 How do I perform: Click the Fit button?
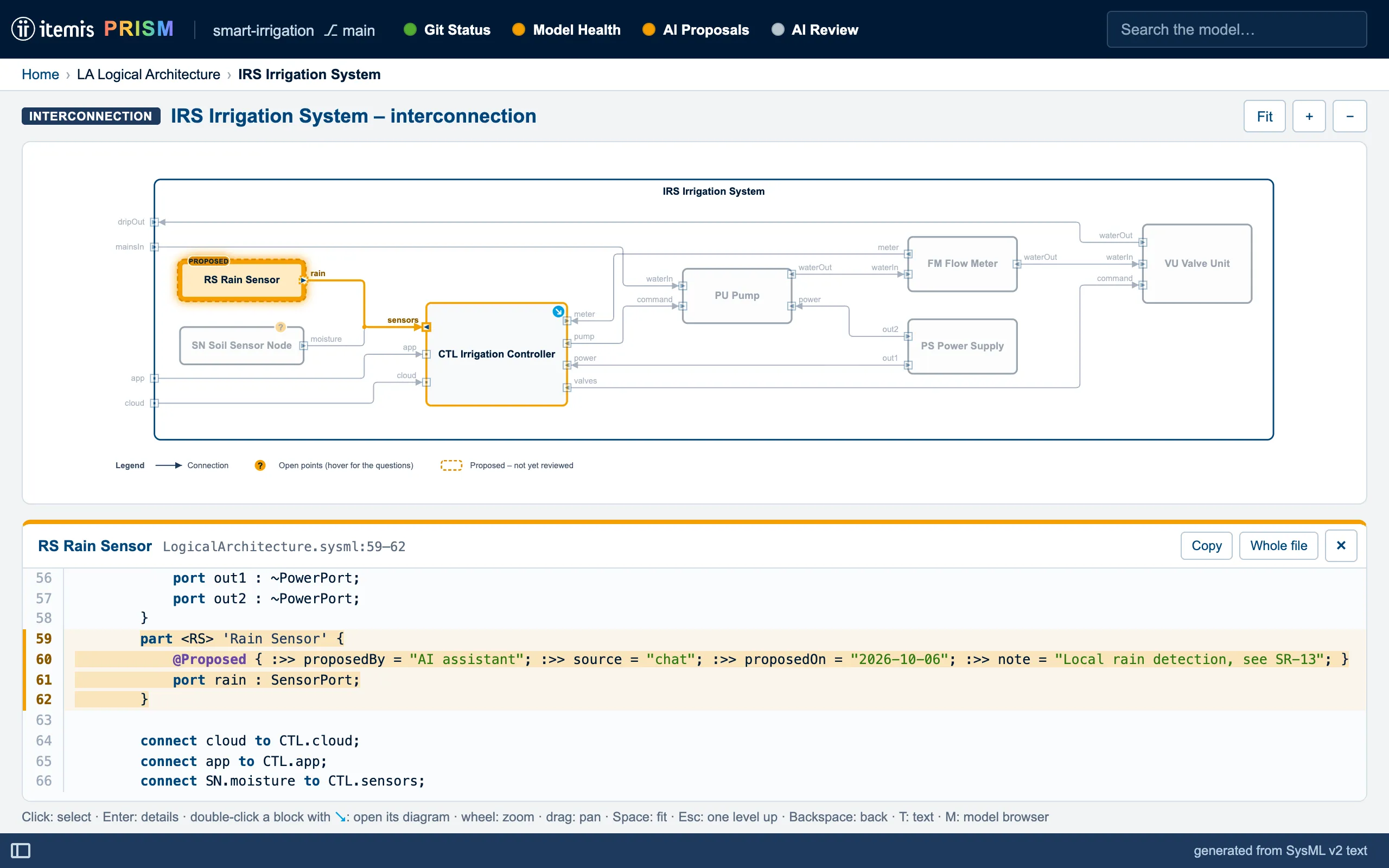pos(1264,116)
